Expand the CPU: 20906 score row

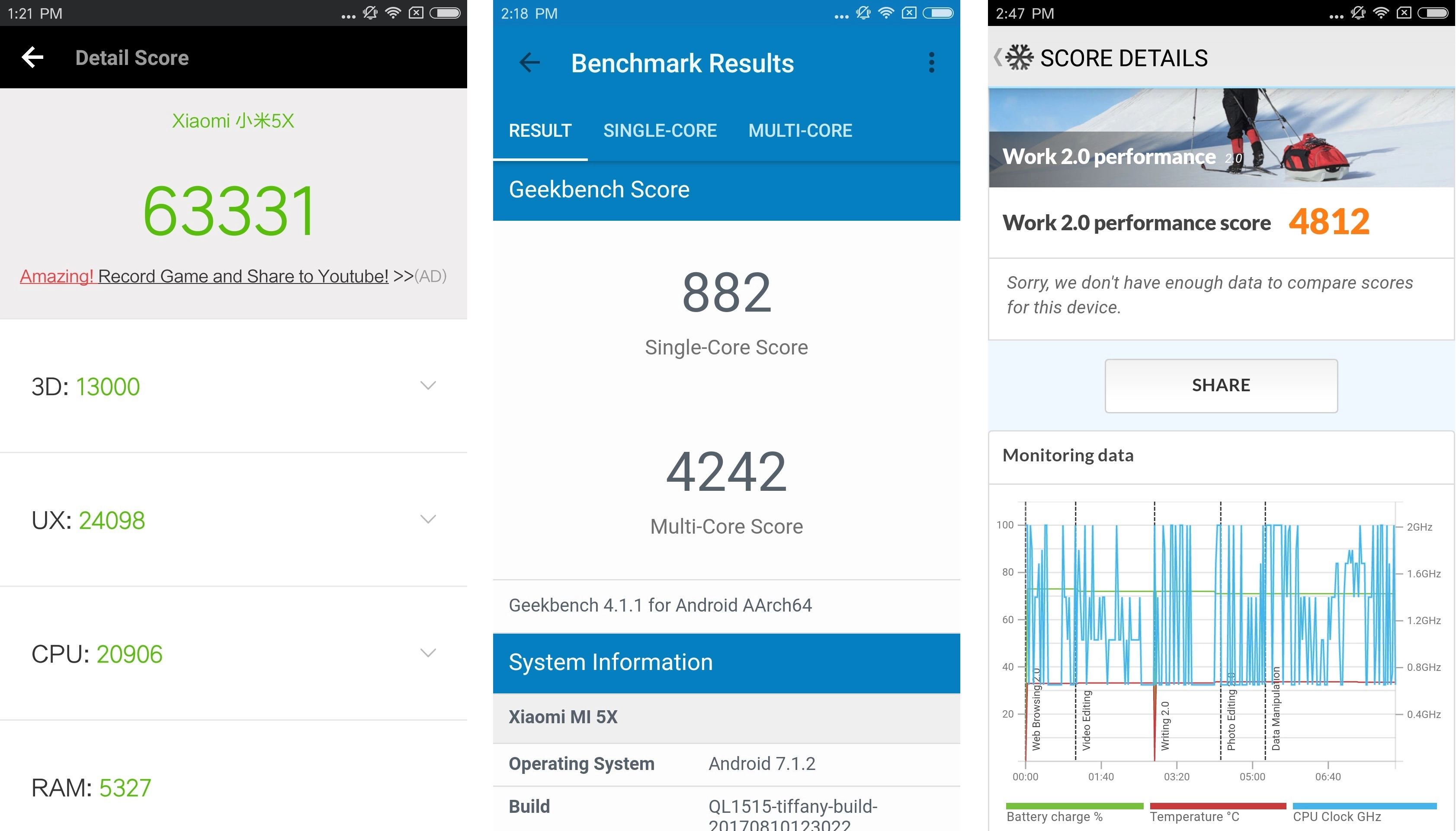(x=233, y=653)
